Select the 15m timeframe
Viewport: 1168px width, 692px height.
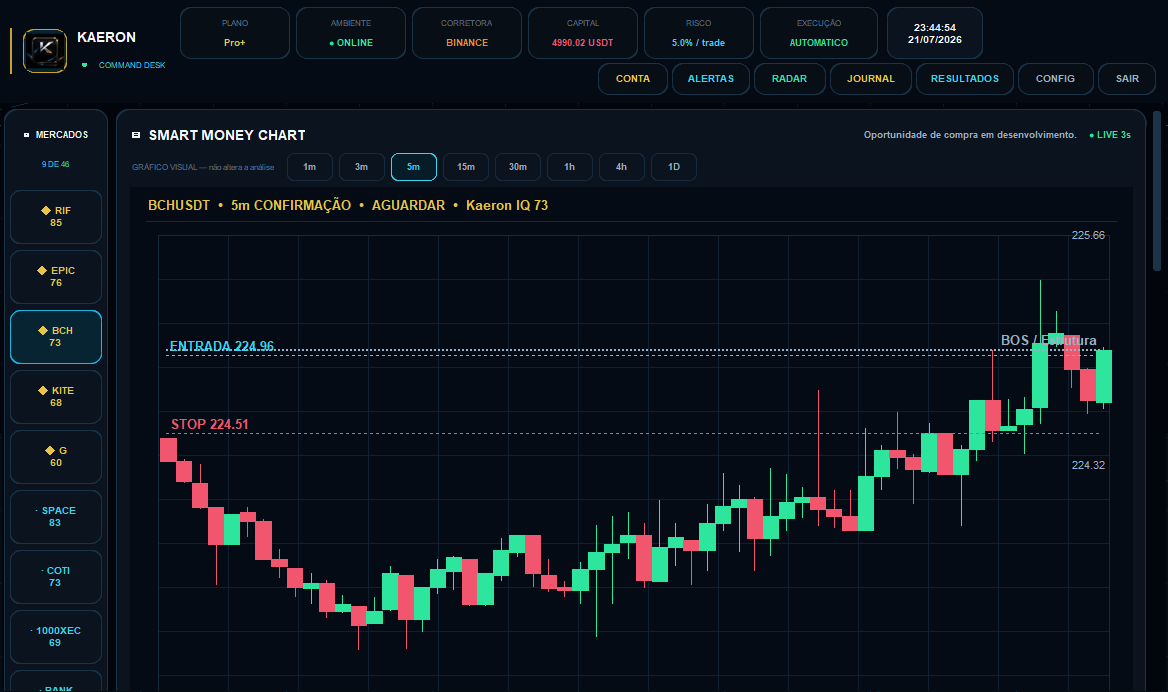pyautogui.click(x=466, y=167)
